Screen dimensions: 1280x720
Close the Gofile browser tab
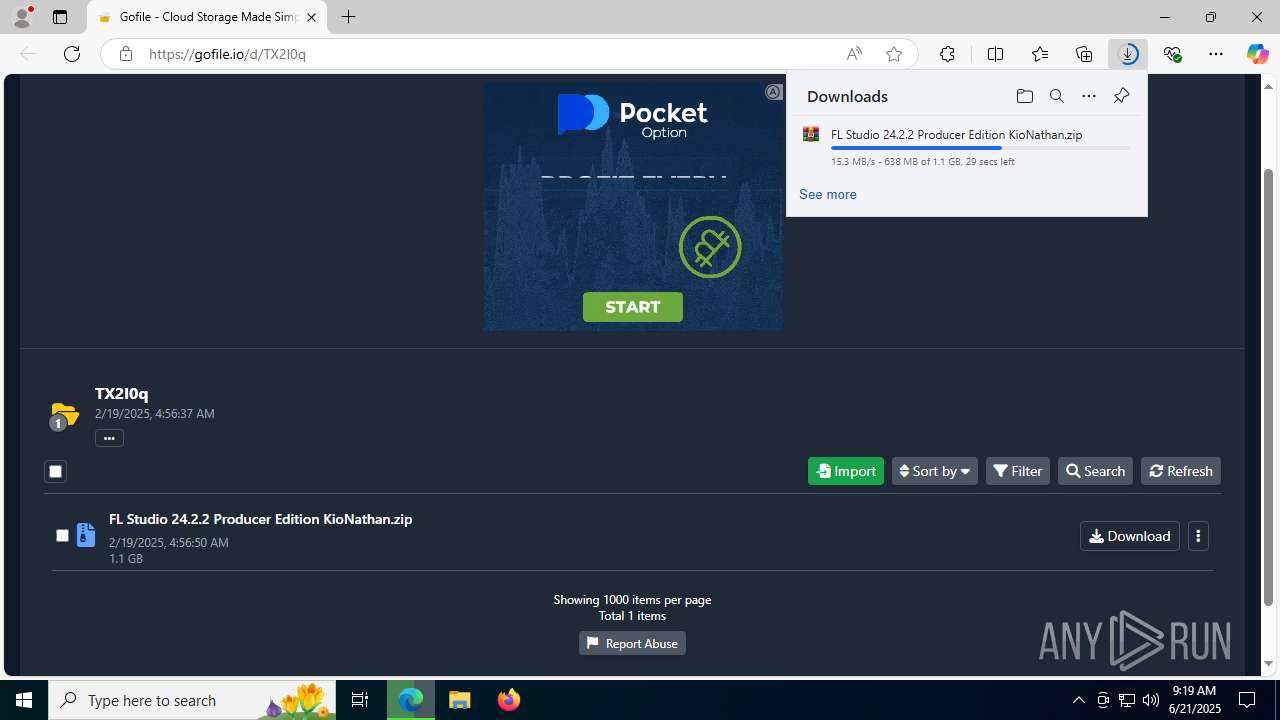pos(311,17)
